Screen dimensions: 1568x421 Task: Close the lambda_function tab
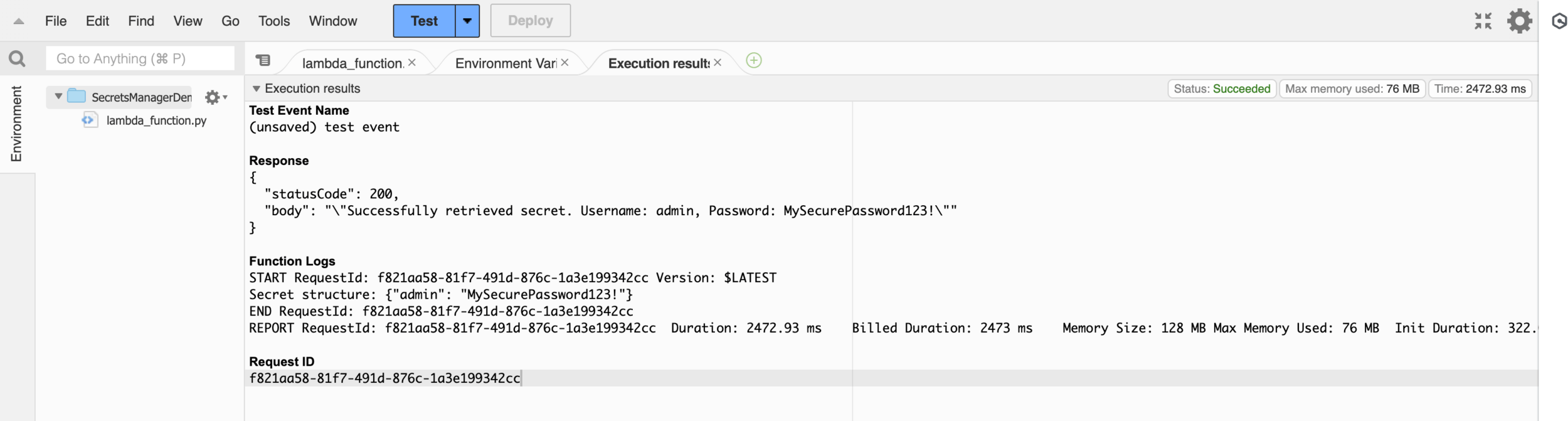click(412, 63)
